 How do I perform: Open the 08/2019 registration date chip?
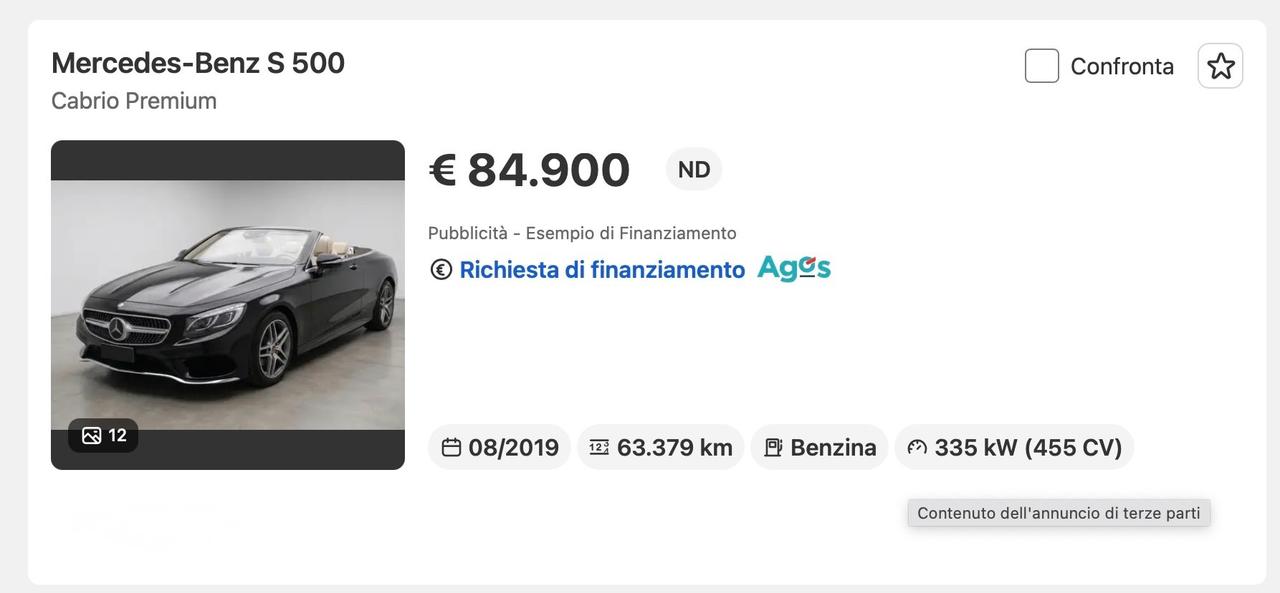500,445
